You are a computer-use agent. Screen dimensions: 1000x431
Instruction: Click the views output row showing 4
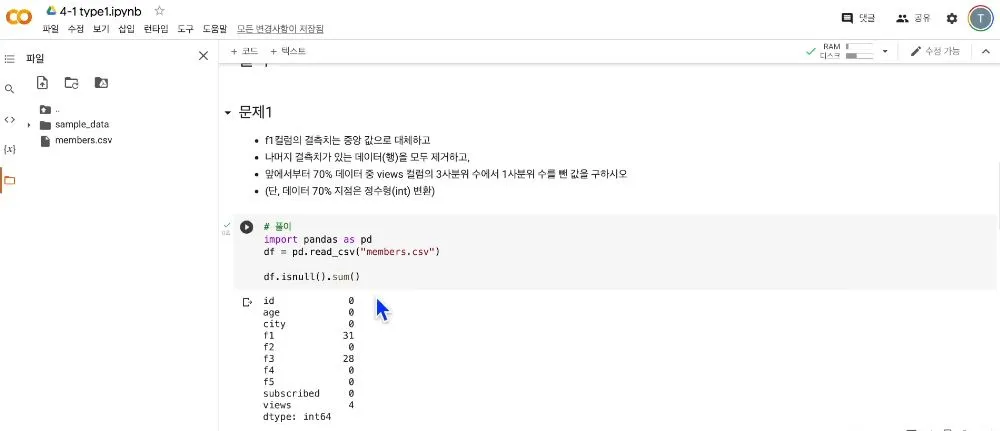pos(309,405)
